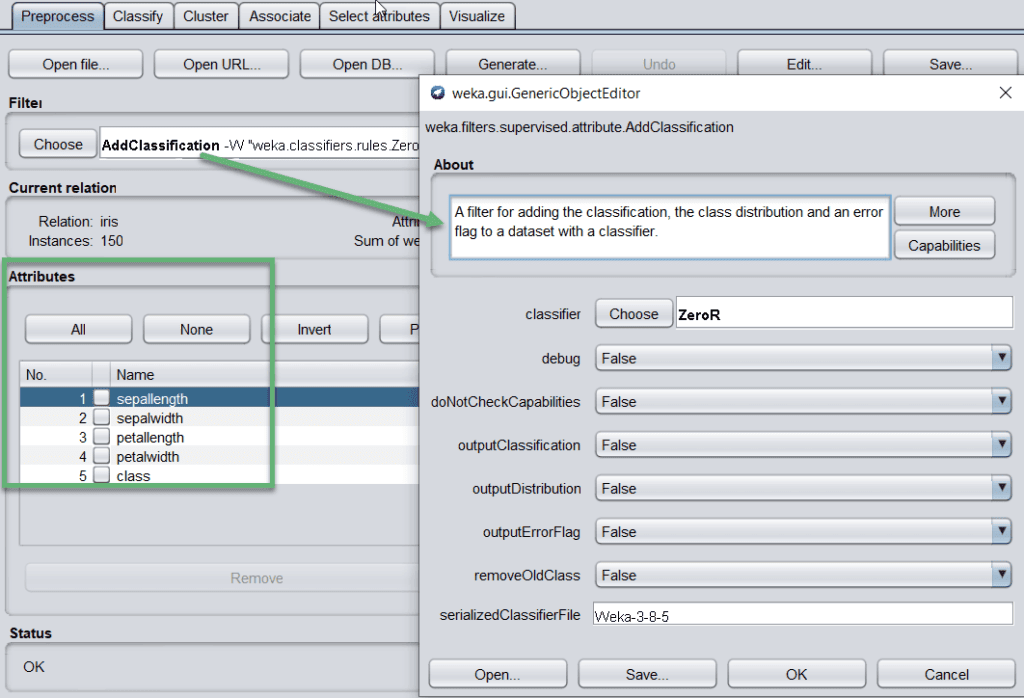Expand the removeOldClass dropdown
Image resolution: width=1024 pixels, height=698 pixels.
click(x=1001, y=574)
